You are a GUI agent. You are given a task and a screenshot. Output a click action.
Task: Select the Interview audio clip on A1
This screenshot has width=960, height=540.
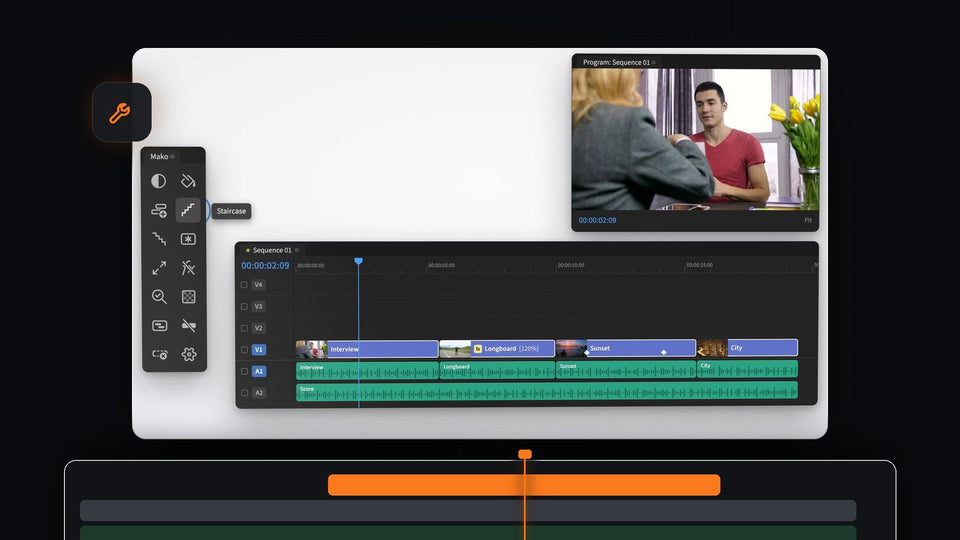point(367,370)
